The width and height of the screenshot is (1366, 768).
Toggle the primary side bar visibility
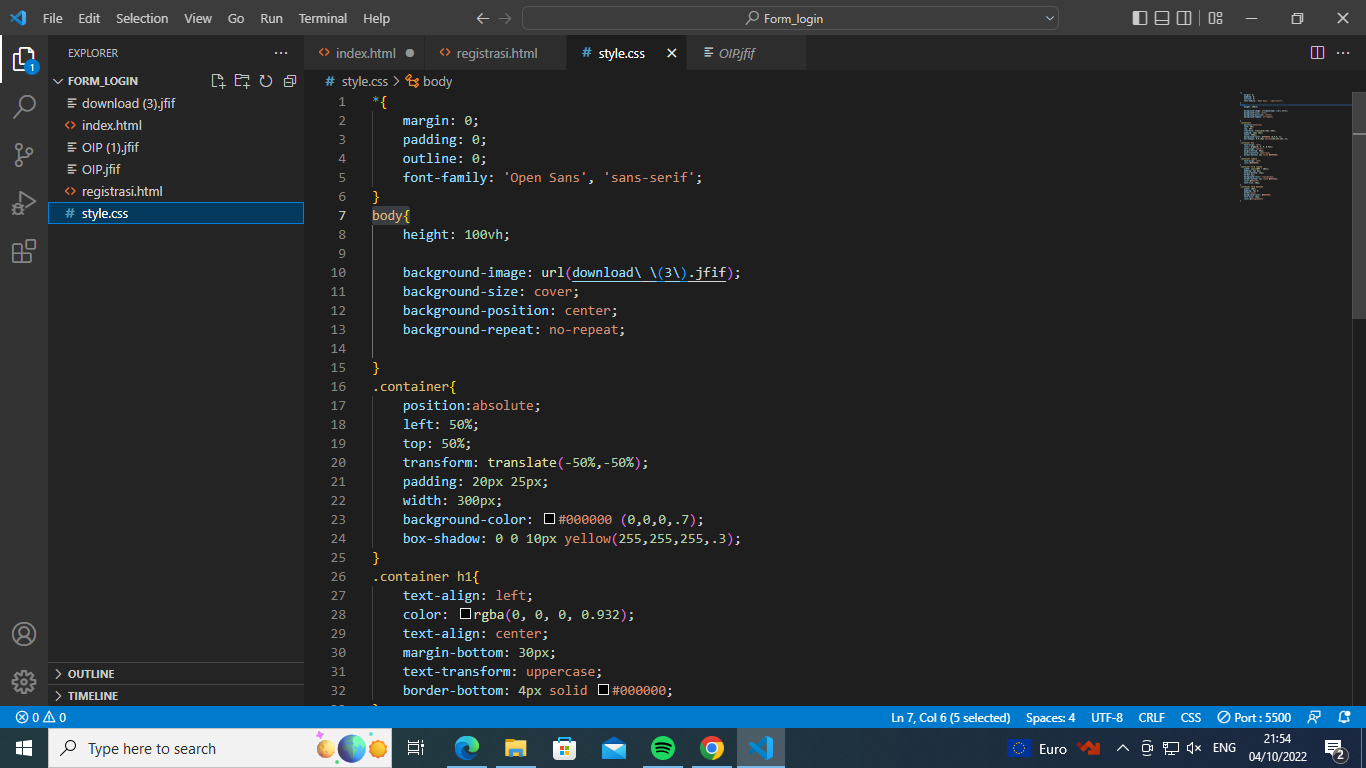(x=1140, y=18)
